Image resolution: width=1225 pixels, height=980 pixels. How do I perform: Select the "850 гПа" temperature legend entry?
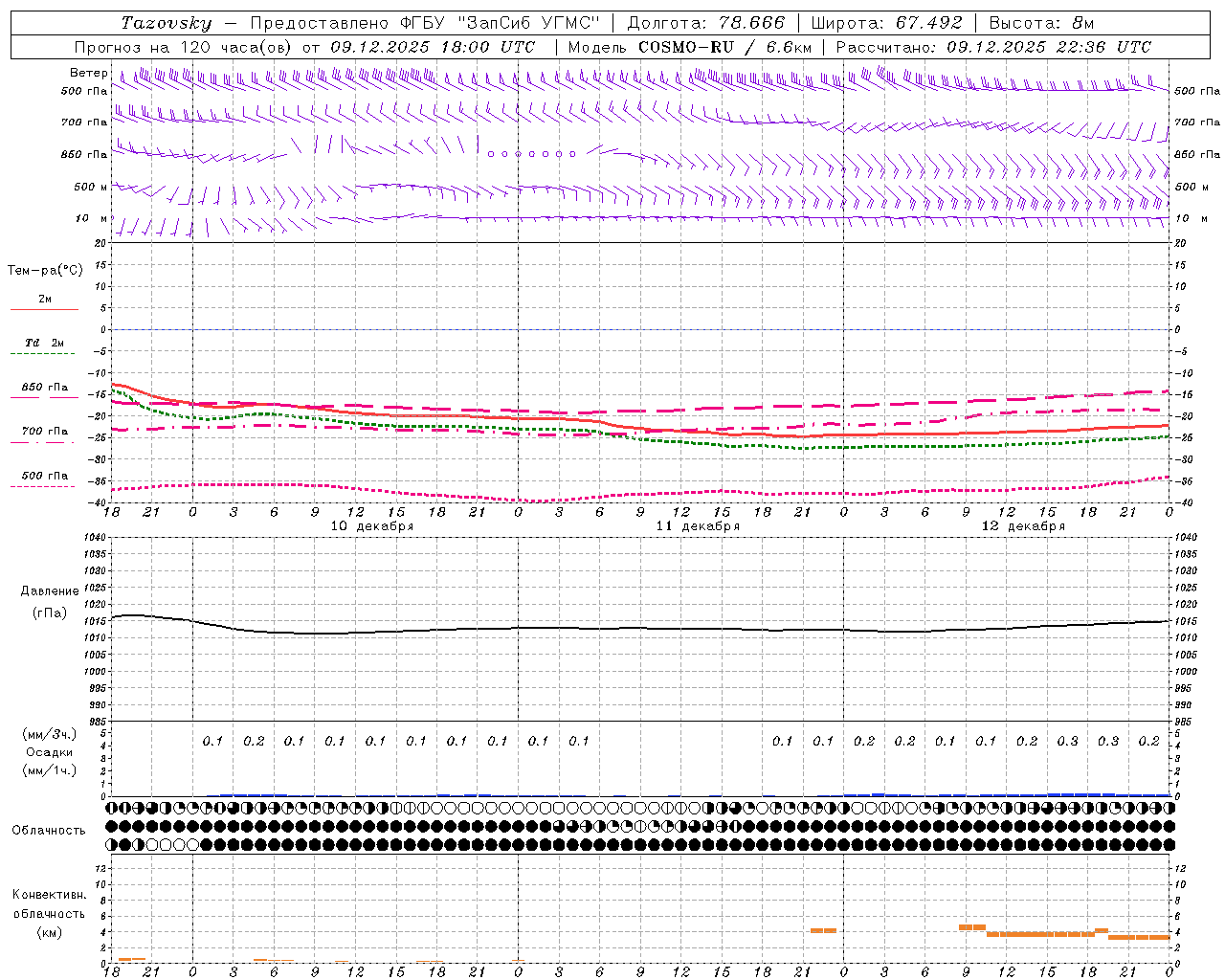[45, 388]
